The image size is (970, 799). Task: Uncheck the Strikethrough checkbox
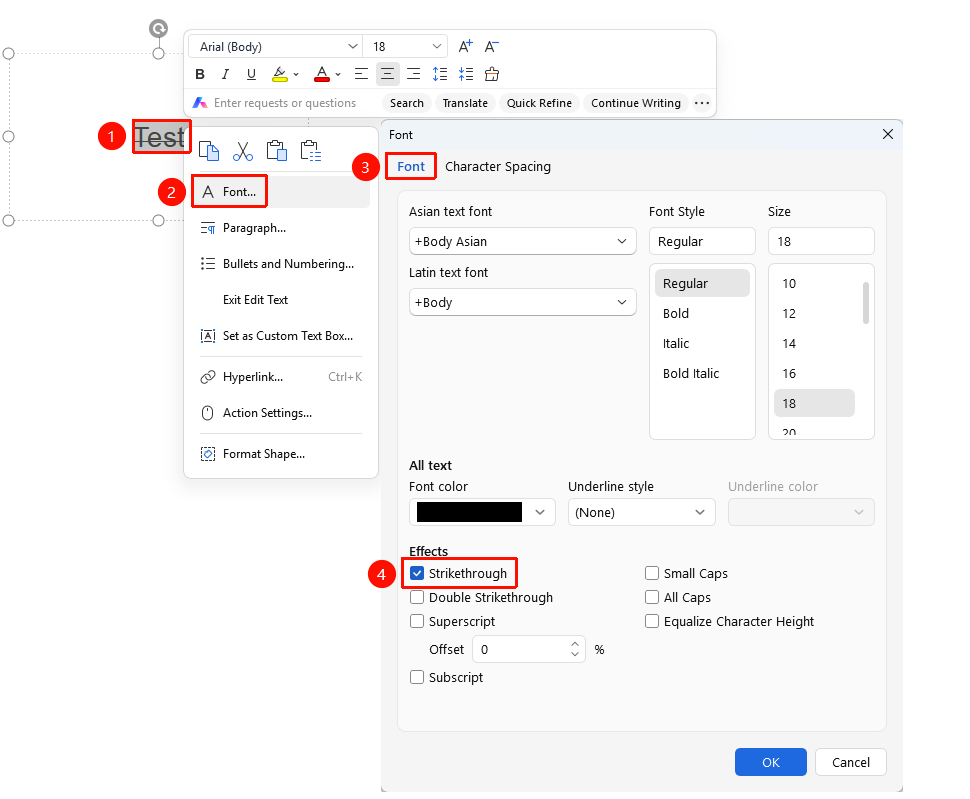pos(417,573)
